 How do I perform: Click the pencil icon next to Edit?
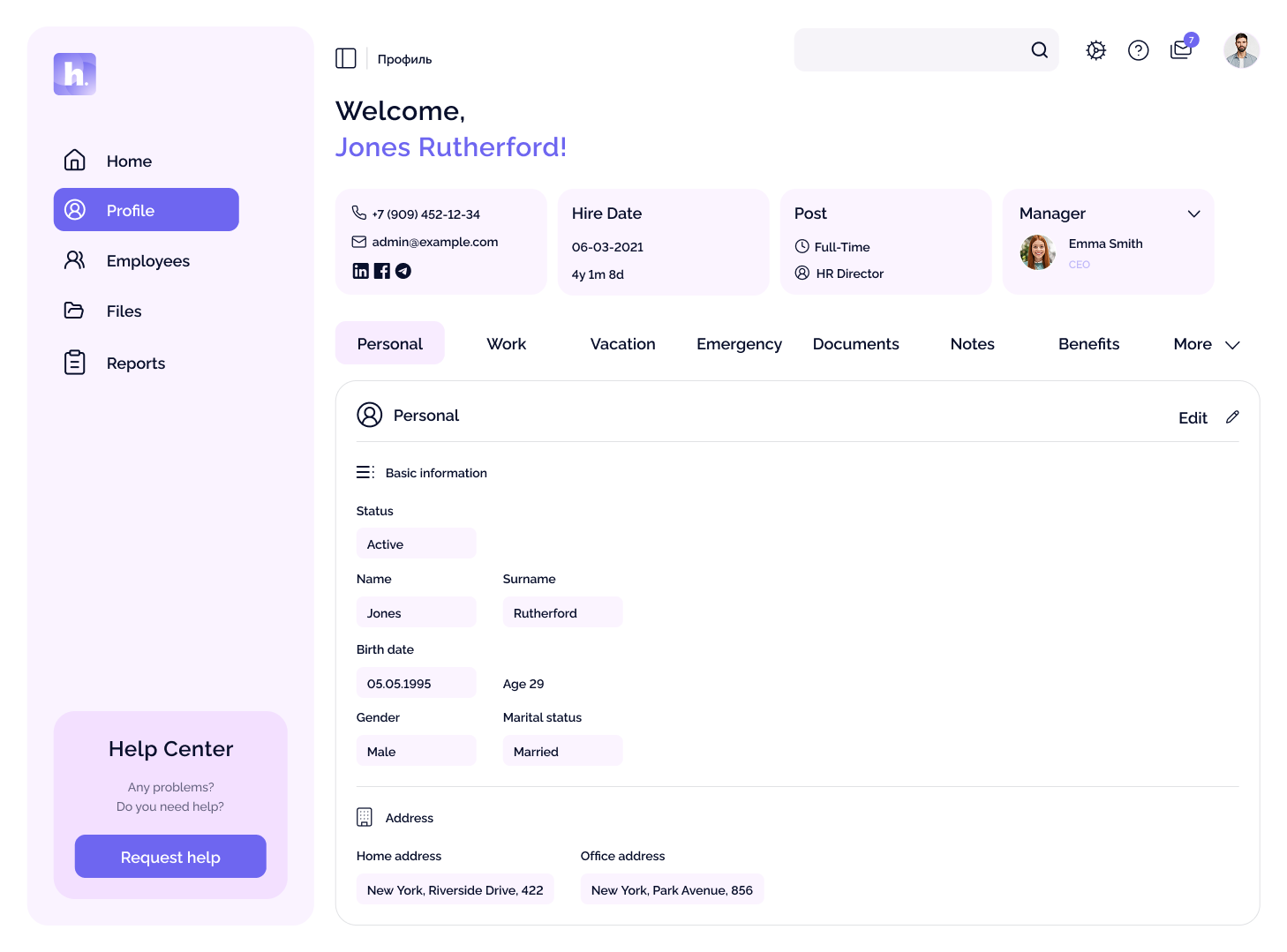click(1232, 416)
